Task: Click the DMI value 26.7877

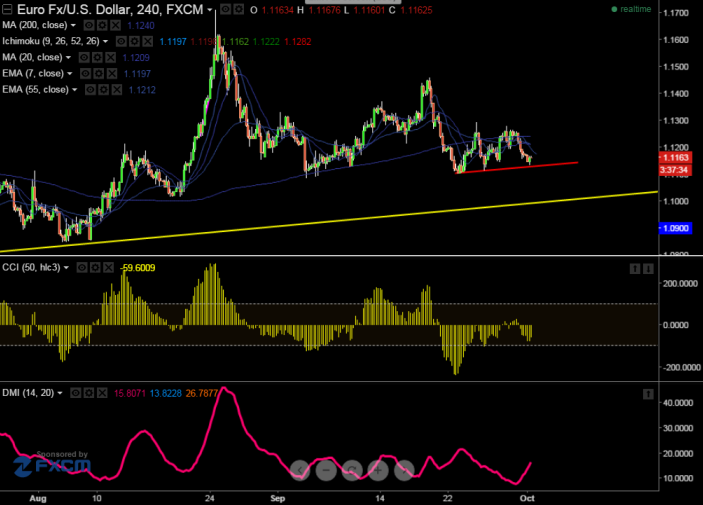Action: (x=202, y=393)
